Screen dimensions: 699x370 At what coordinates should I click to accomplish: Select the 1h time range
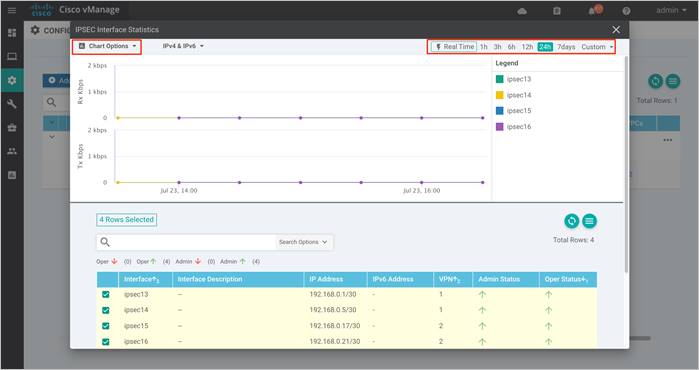coord(484,47)
